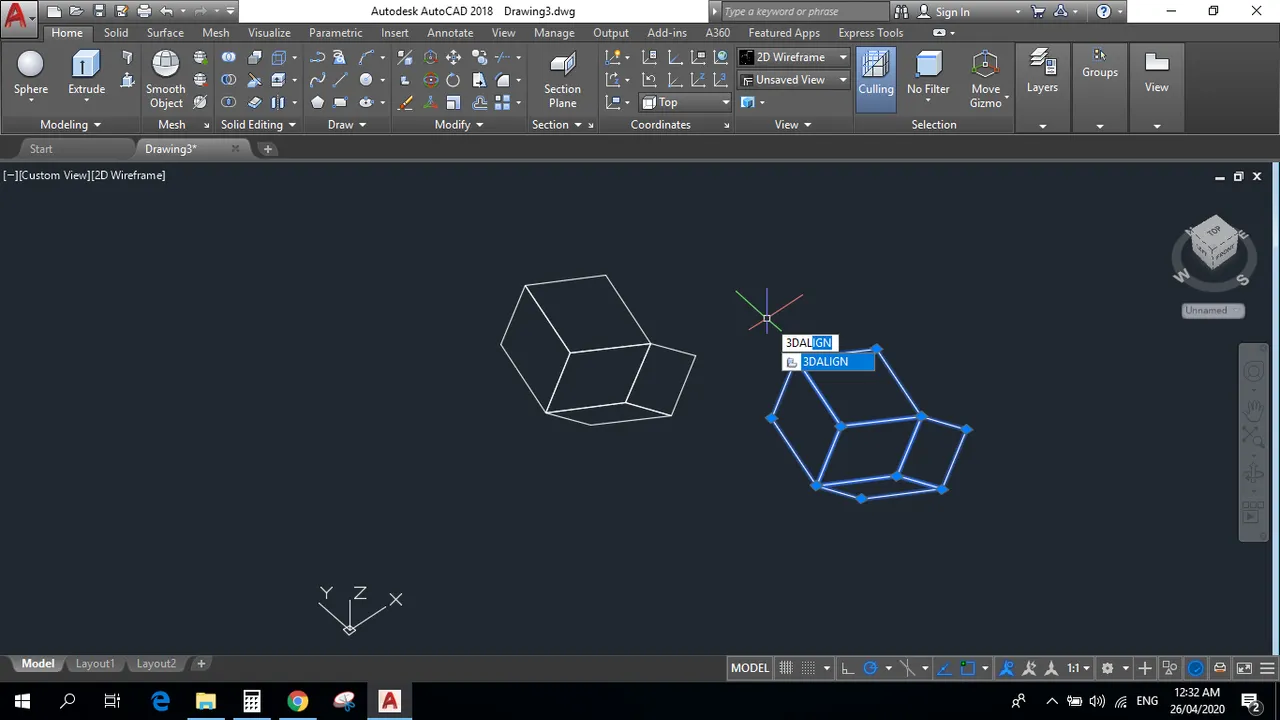This screenshot has height=720, width=1280.
Task: Open the Solid ribbon tab
Action: click(x=116, y=33)
